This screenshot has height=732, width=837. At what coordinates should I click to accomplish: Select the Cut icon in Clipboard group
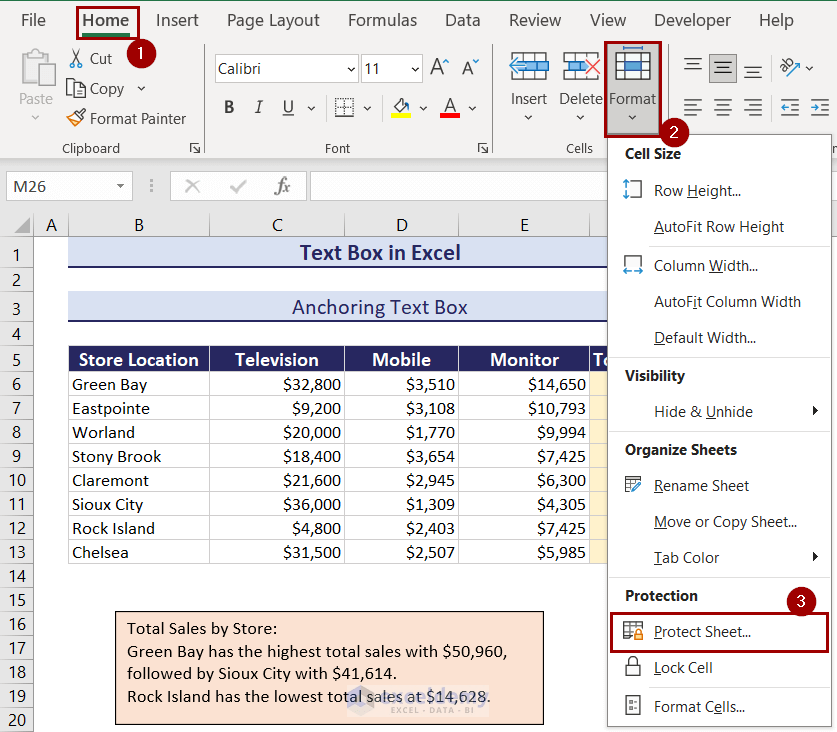[x=74, y=58]
